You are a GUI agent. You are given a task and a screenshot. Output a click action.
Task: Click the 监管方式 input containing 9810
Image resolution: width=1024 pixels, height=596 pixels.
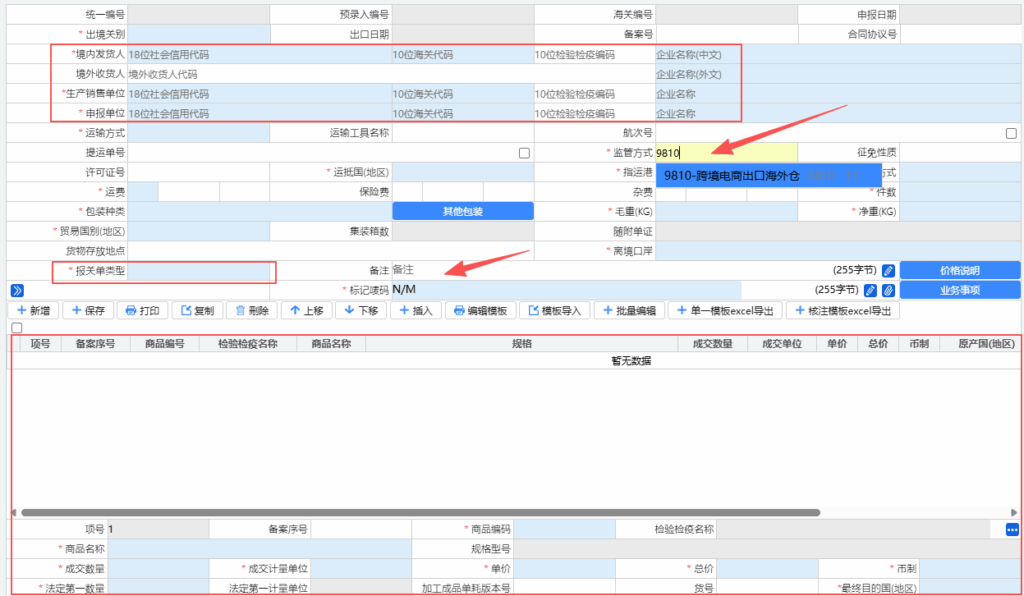pyautogui.click(x=725, y=153)
